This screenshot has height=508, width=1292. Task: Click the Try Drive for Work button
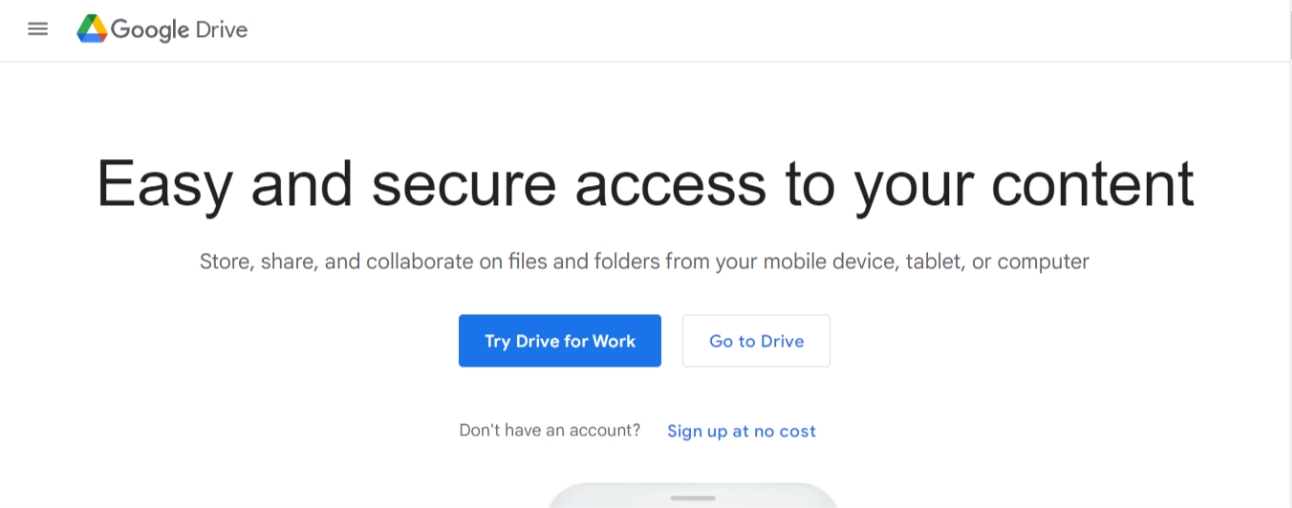pyautogui.click(x=560, y=341)
